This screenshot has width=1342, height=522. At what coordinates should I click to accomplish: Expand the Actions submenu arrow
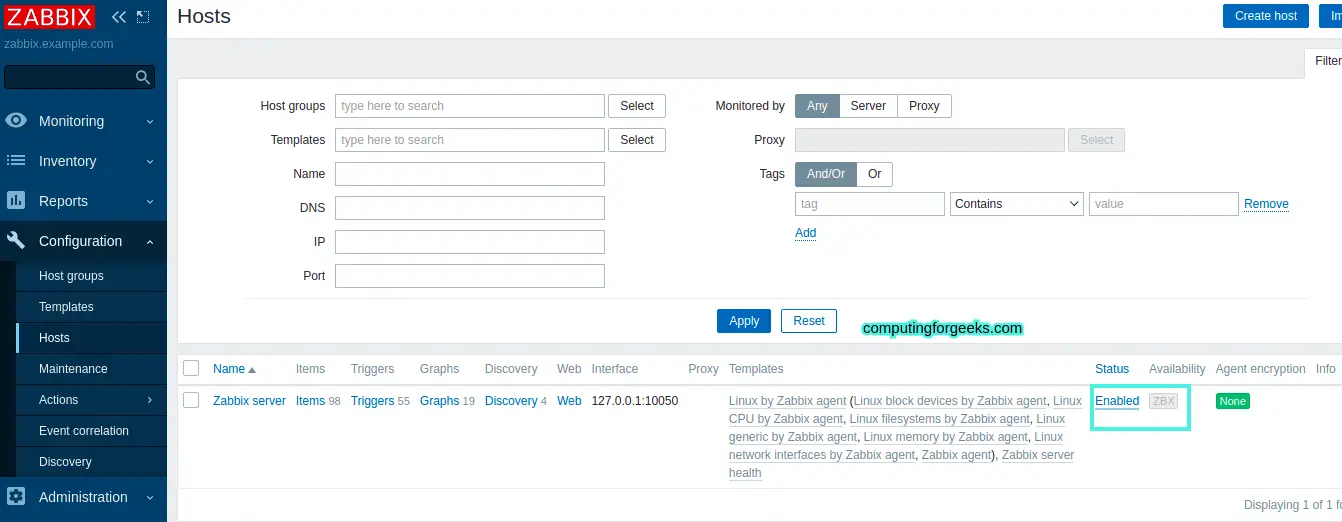tap(150, 400)
